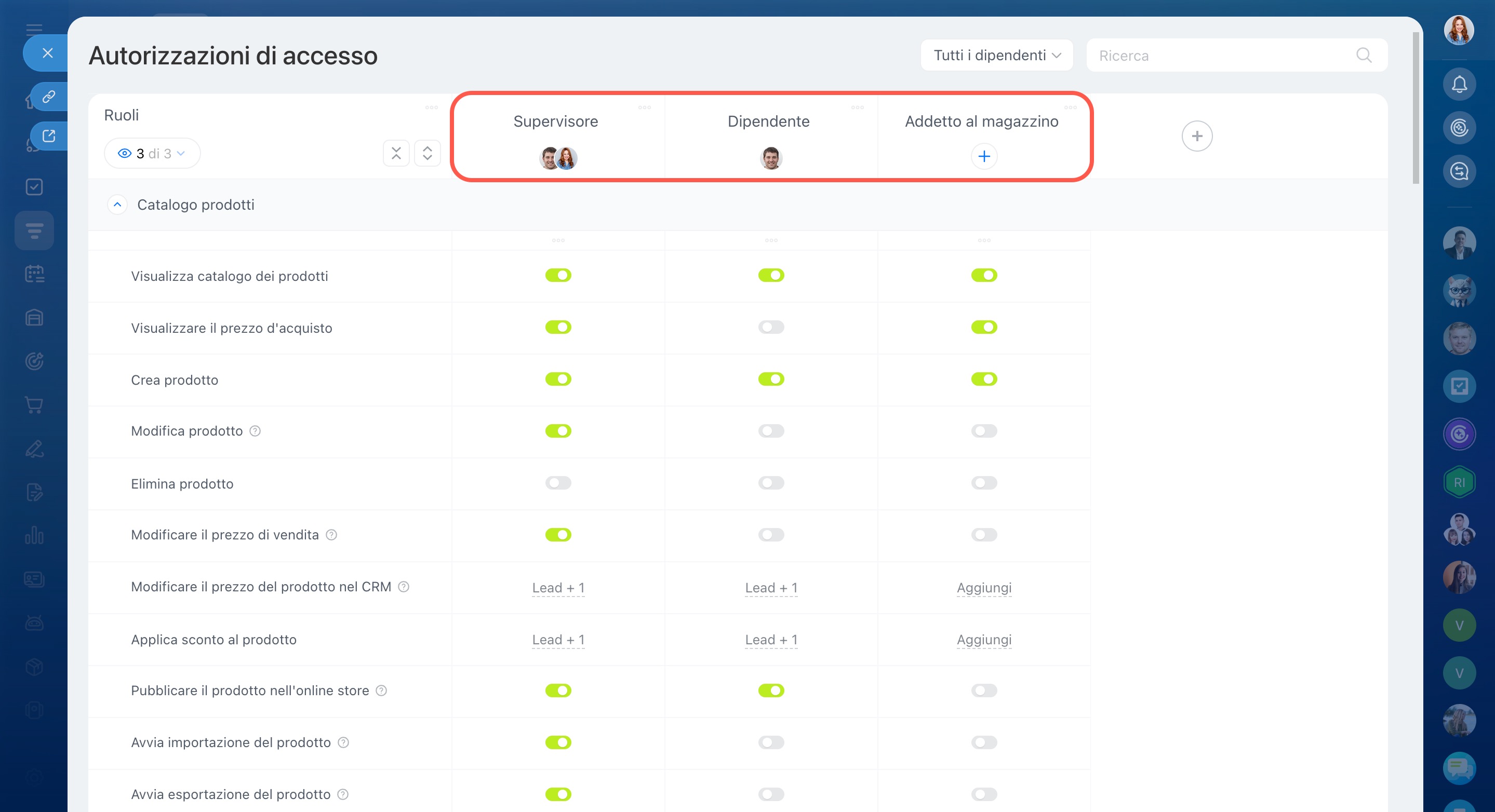Image resolution: width=1495 pixels, height=812 pixels.
Task: Open Dipendente column three-dot menu
Action: tap(857, 108)
